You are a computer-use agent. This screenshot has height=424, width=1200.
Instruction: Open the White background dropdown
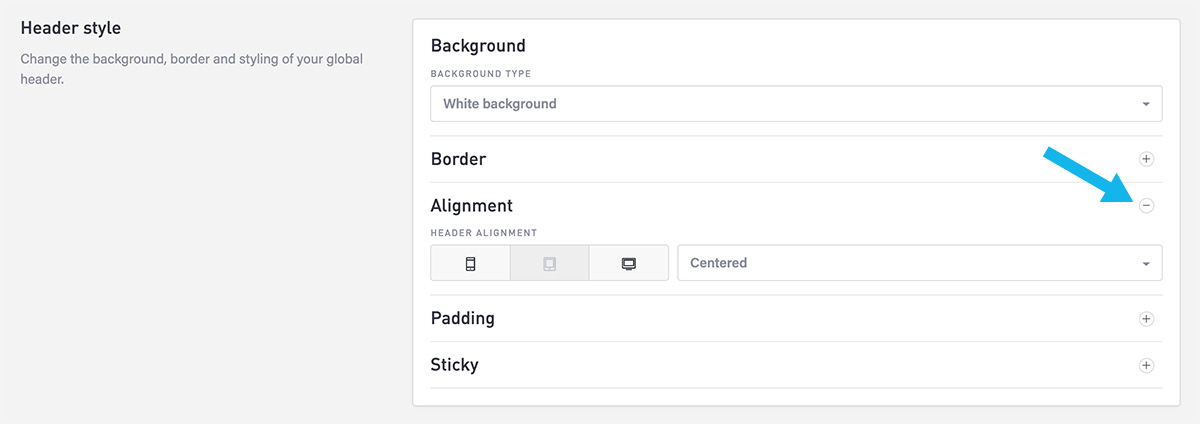[x=796, y=104]
